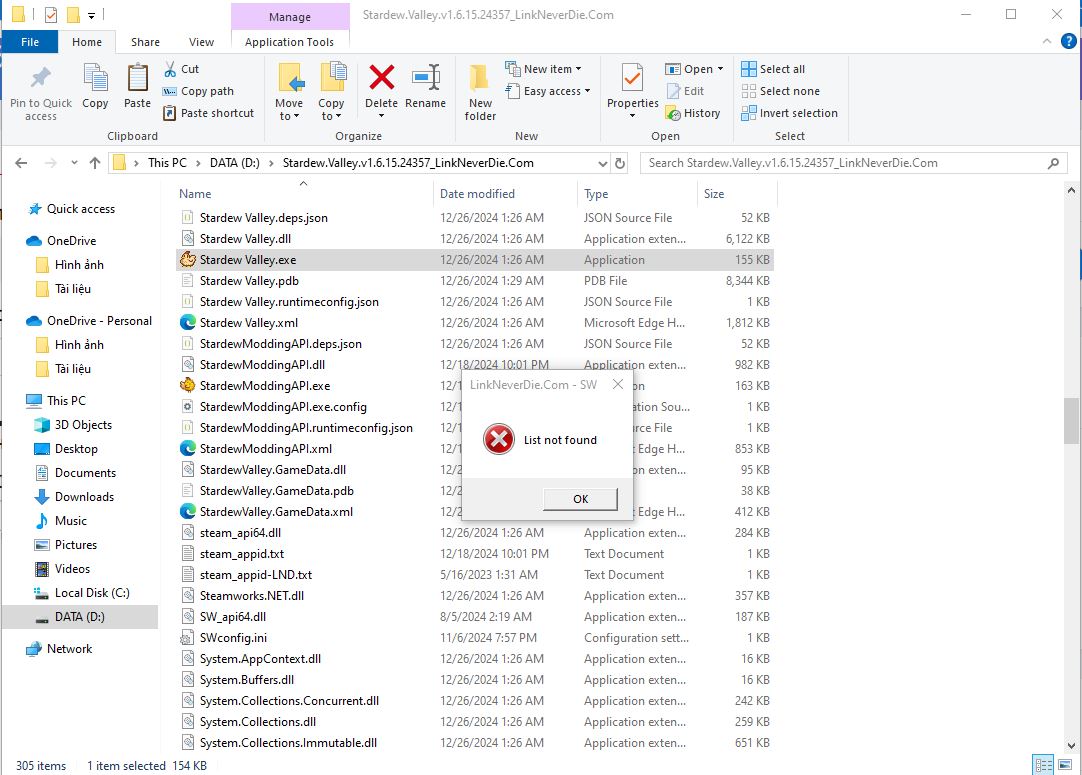Switch to large icons view in status bar
1082x775 pixels.
pyautogui.click(x=1066, y=765)
